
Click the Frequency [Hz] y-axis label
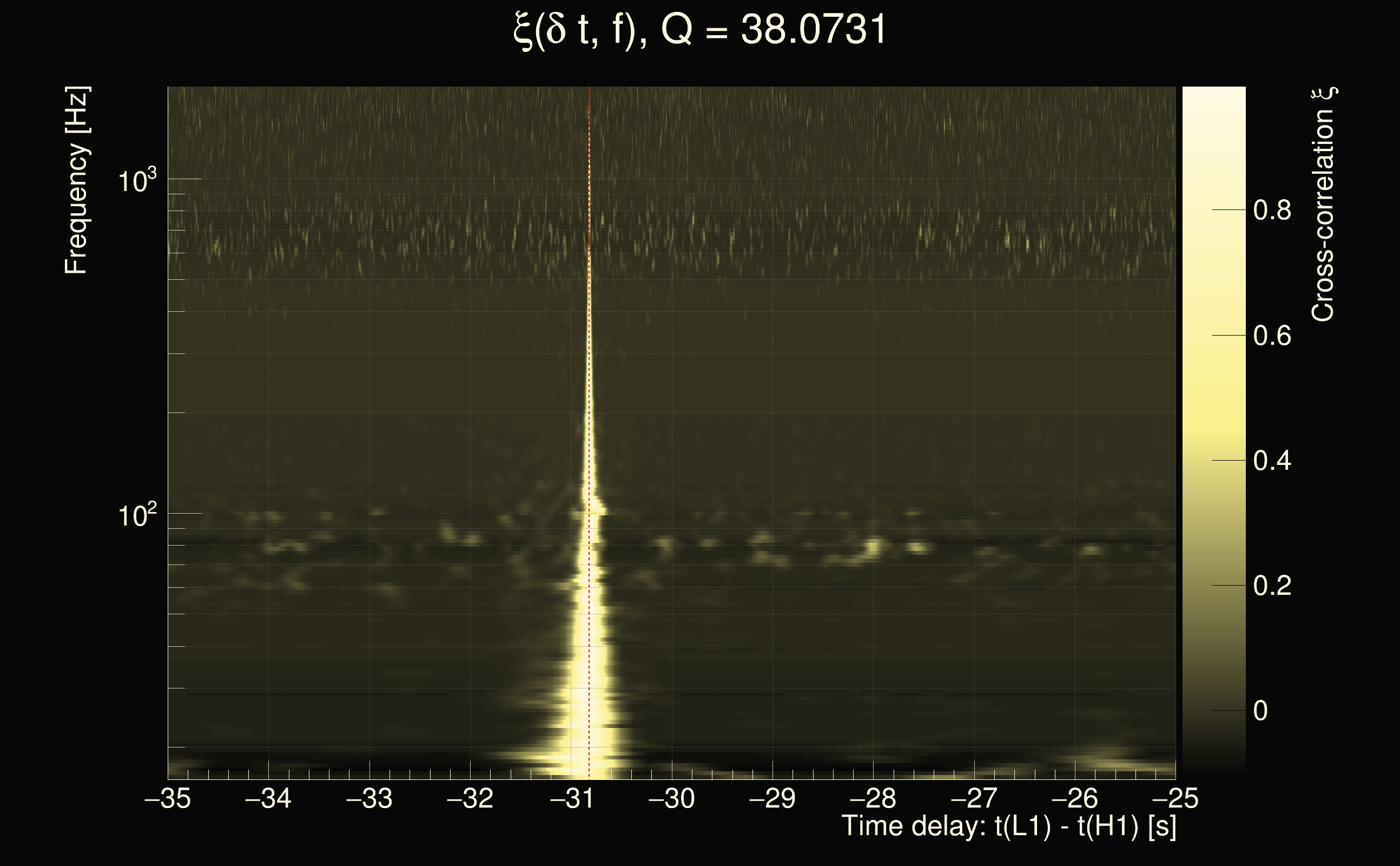click(x=76, y=181)
